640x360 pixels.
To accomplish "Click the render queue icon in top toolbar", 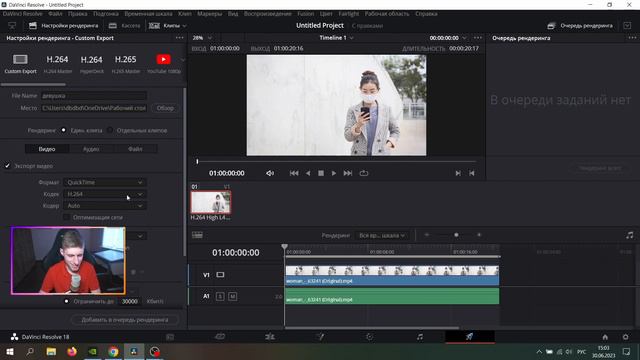I will tap(551, 26).
